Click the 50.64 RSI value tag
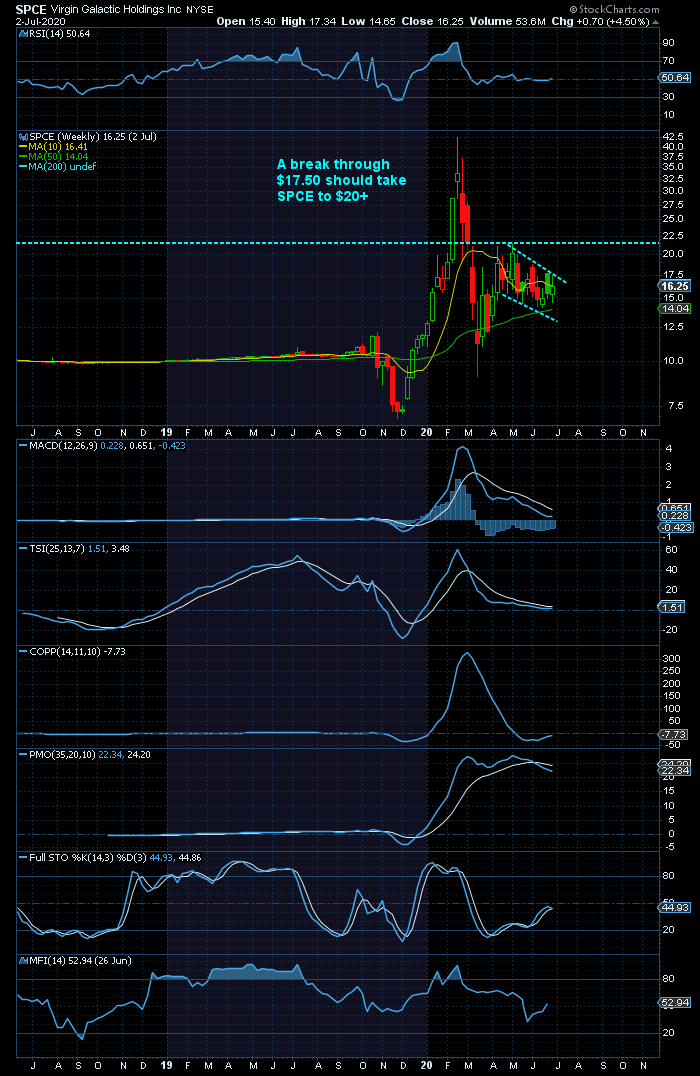 675,78
